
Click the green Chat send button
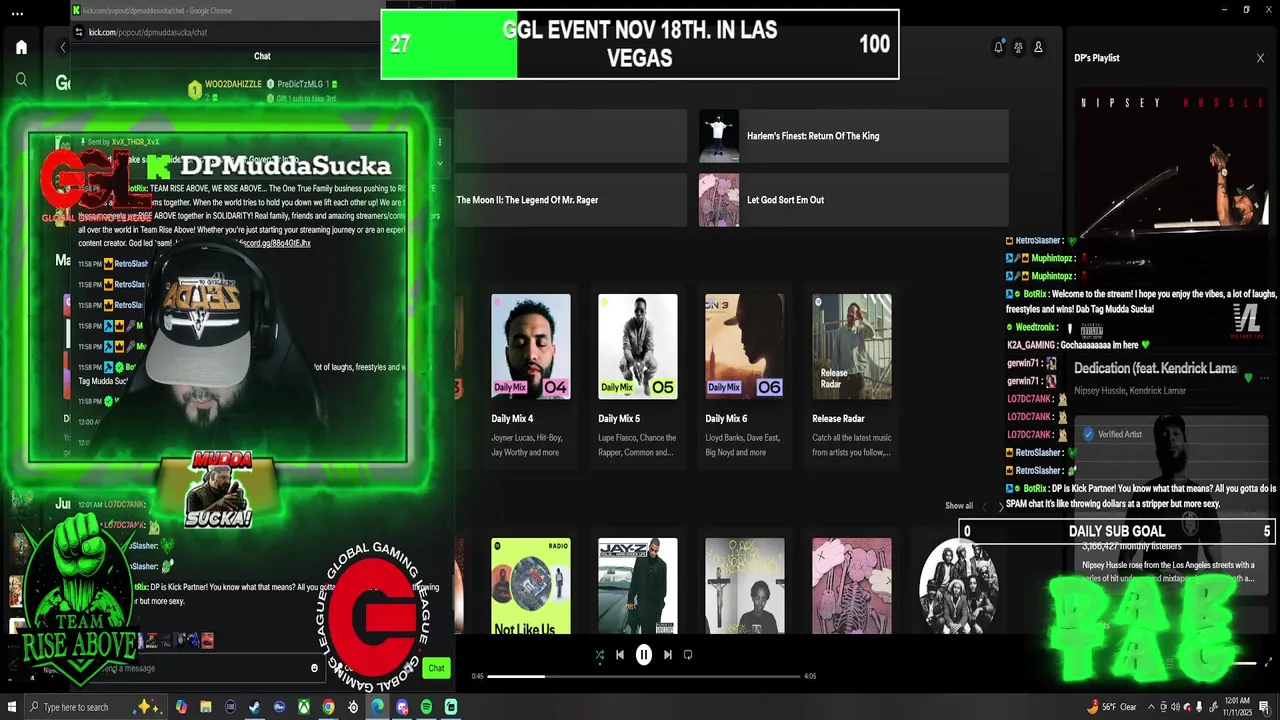coord(436,668)
